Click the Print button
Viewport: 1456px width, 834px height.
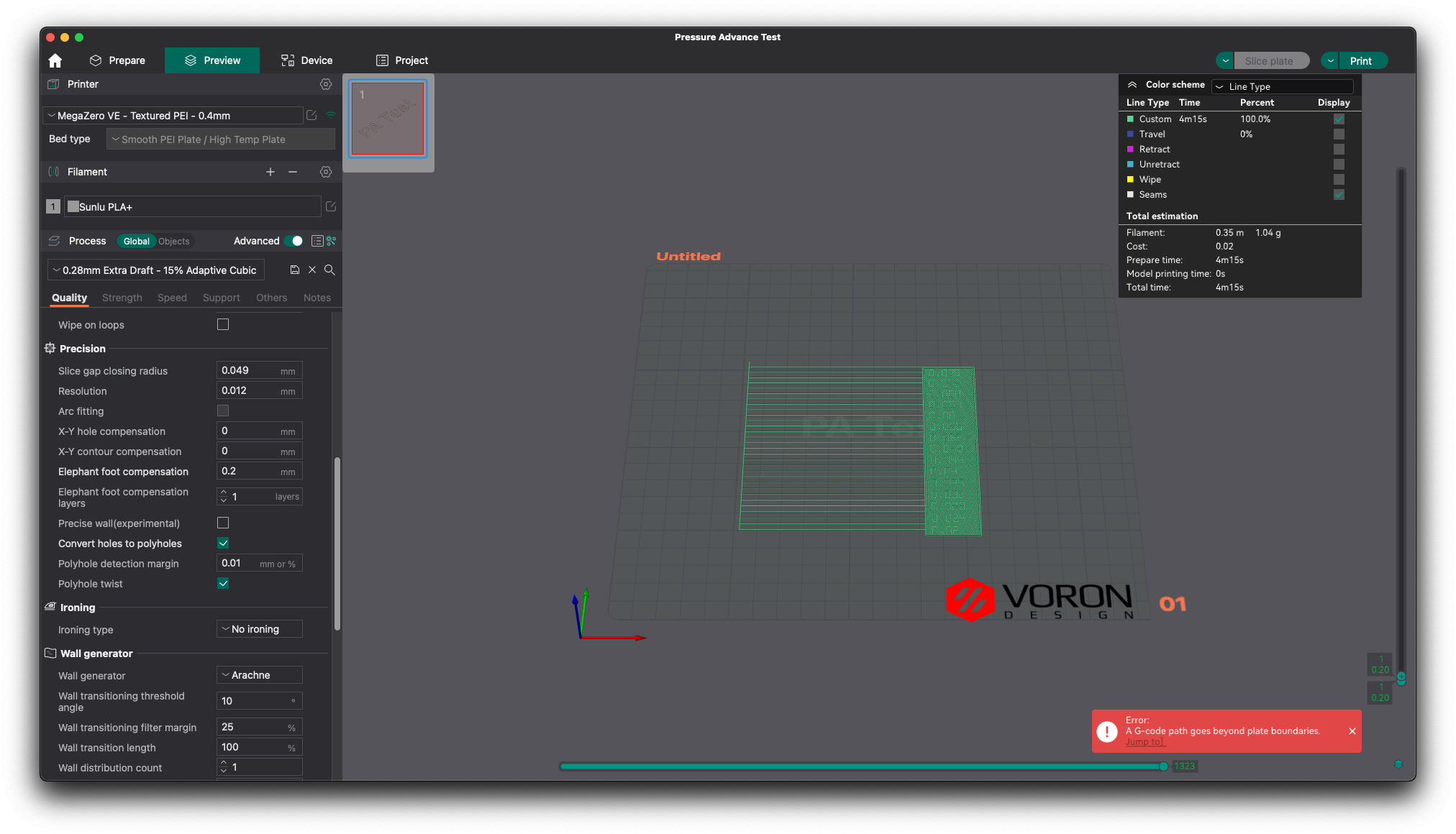pos(1362,60)
